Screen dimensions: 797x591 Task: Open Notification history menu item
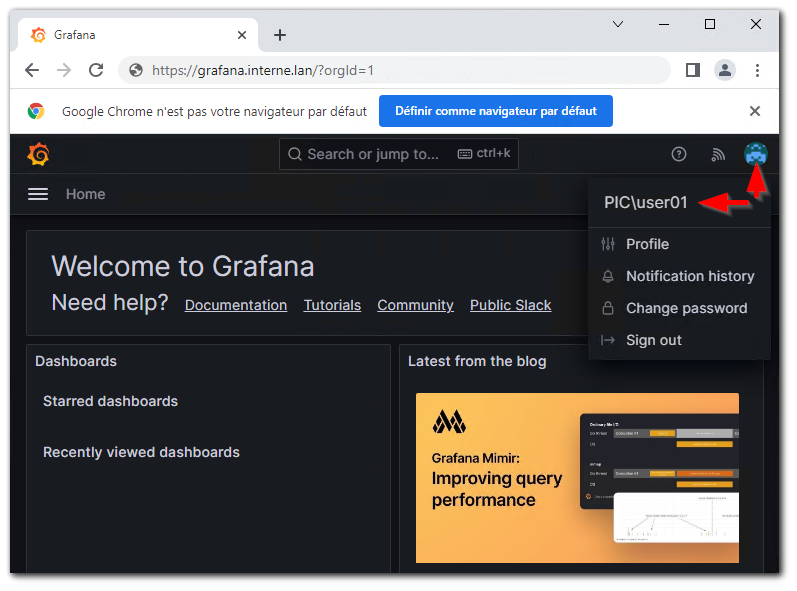(679, 276)
